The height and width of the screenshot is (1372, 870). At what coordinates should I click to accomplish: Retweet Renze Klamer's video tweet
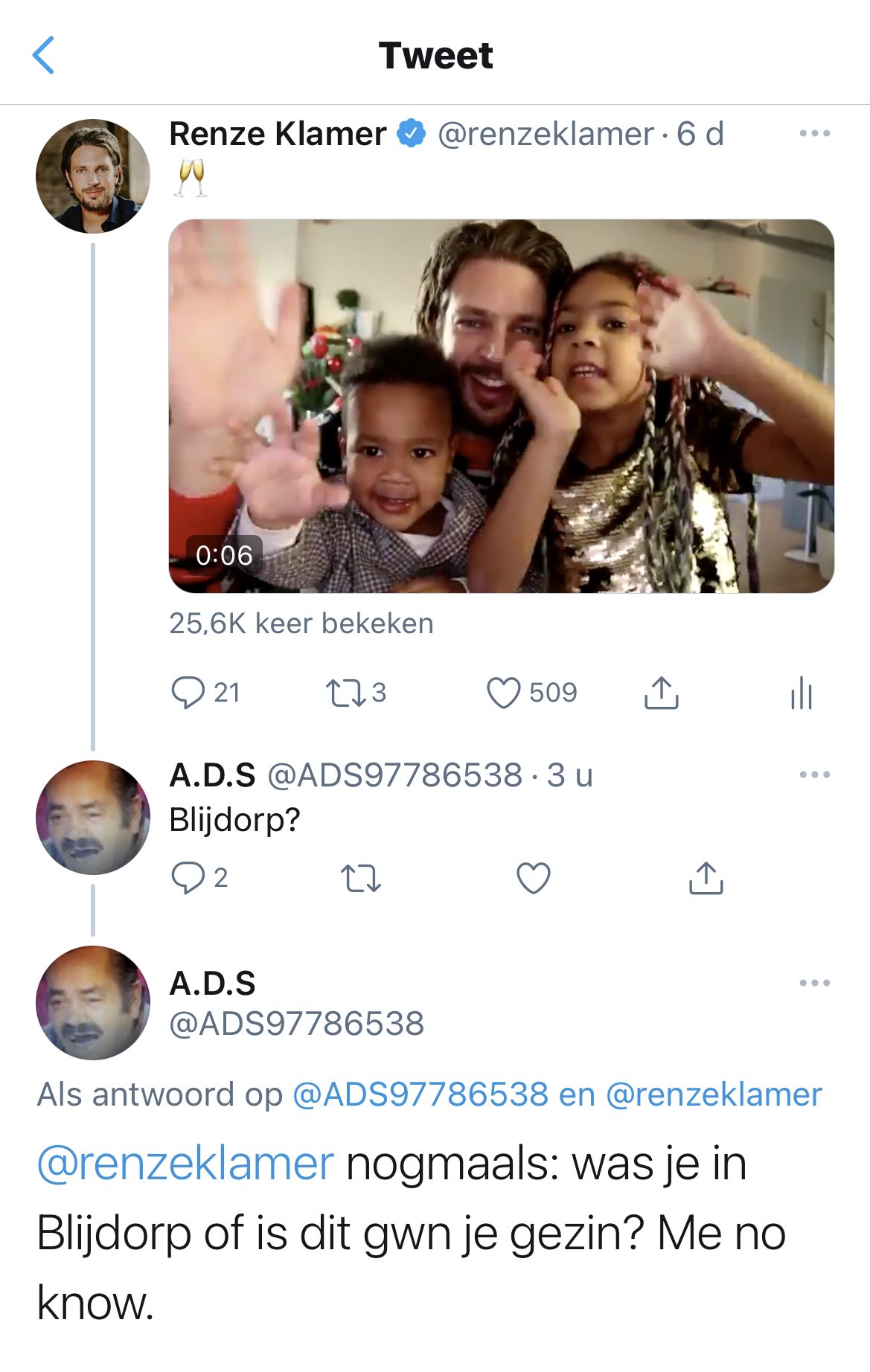coord(345,693)
